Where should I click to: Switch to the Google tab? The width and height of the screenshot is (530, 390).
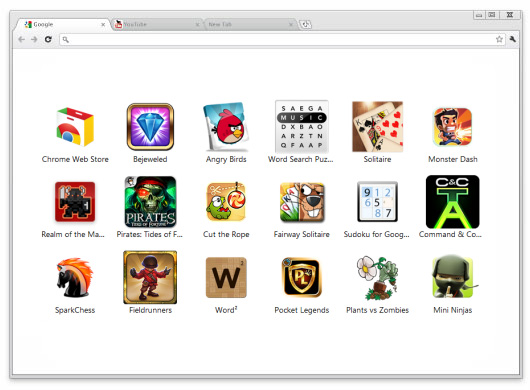[x=62, y=24]
